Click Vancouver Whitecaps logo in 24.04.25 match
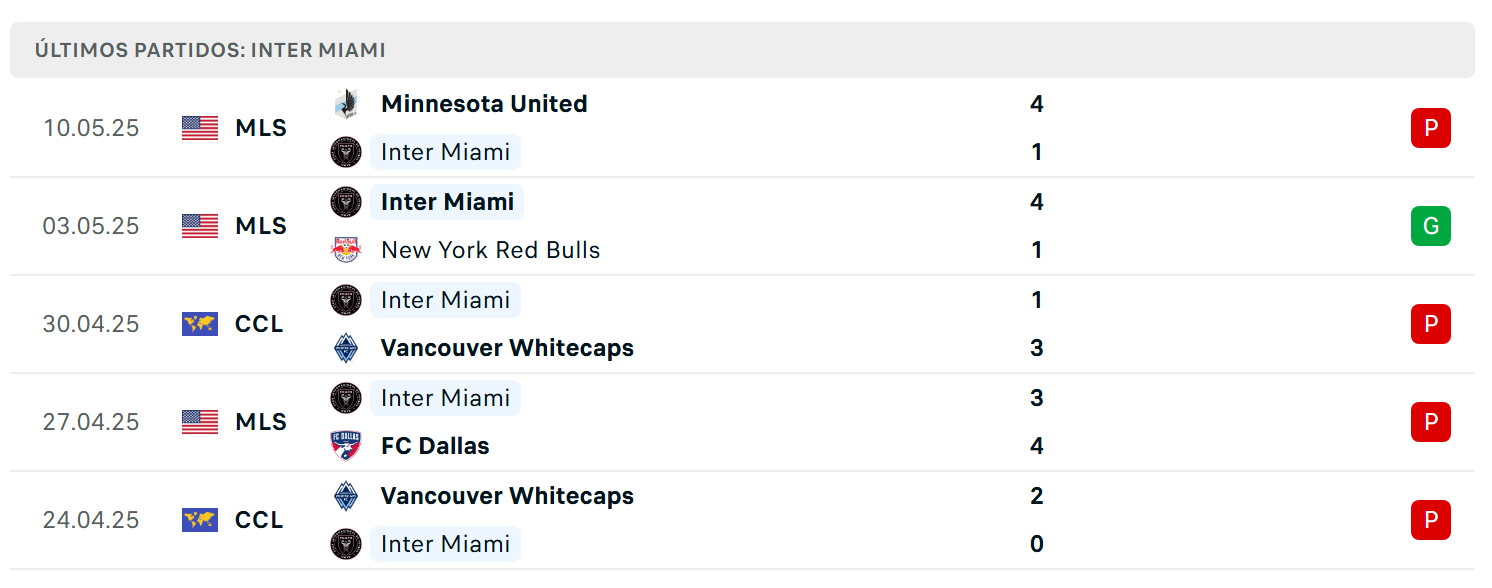 [x=345, y=496]
